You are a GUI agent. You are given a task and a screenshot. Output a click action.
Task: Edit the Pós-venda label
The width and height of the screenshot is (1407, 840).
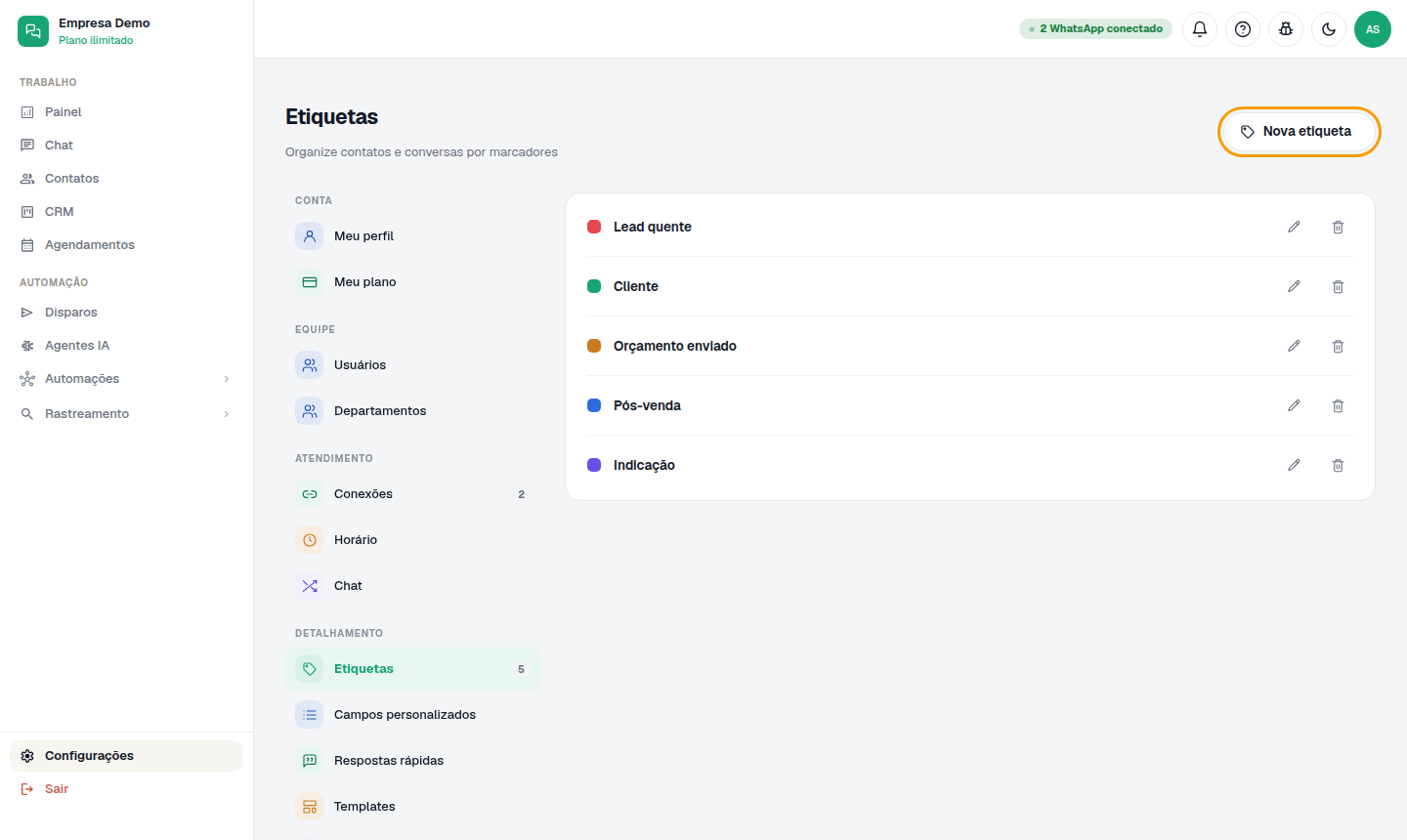pos(1294,405)
